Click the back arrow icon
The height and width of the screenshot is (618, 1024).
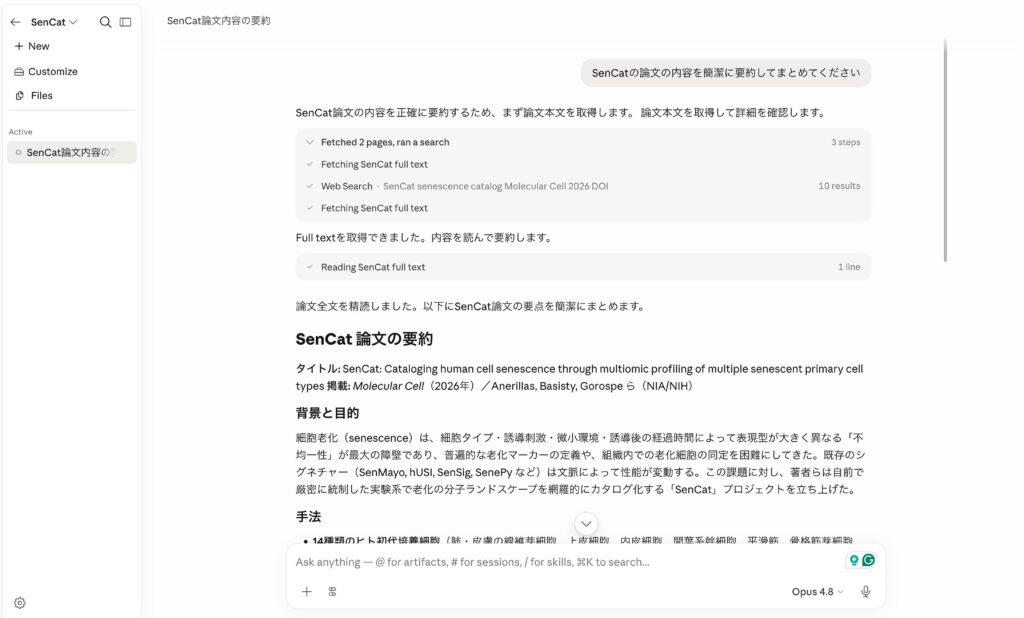point(16,22)
